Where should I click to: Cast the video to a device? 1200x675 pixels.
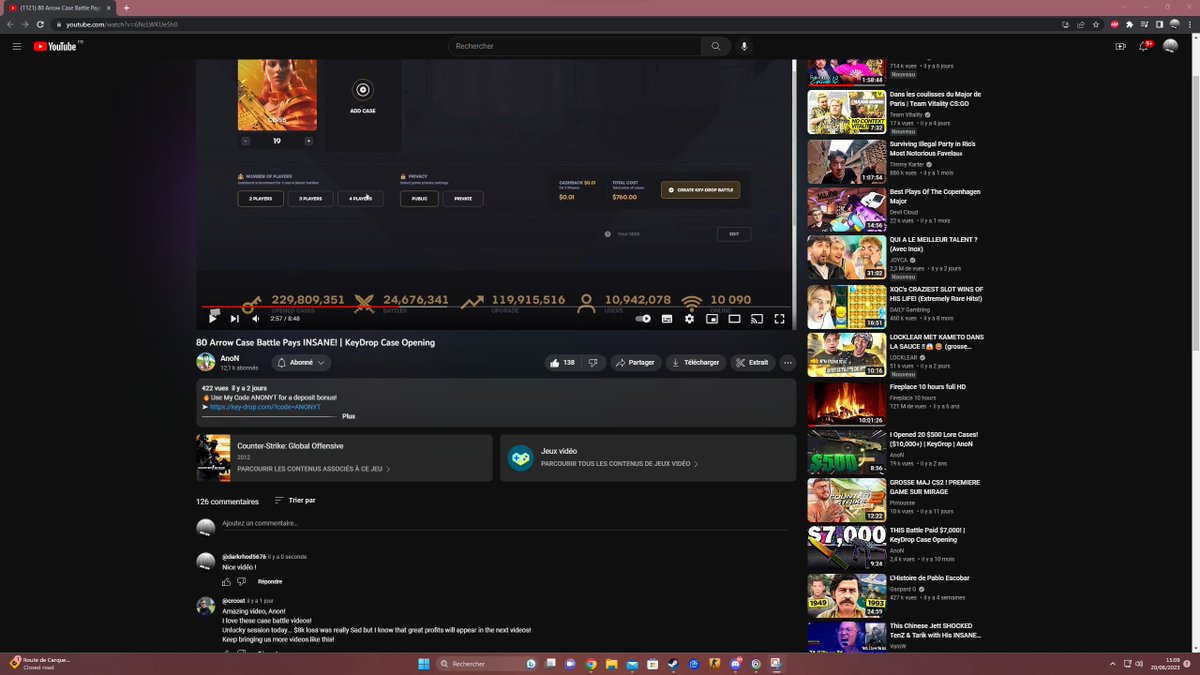(757, 318)
